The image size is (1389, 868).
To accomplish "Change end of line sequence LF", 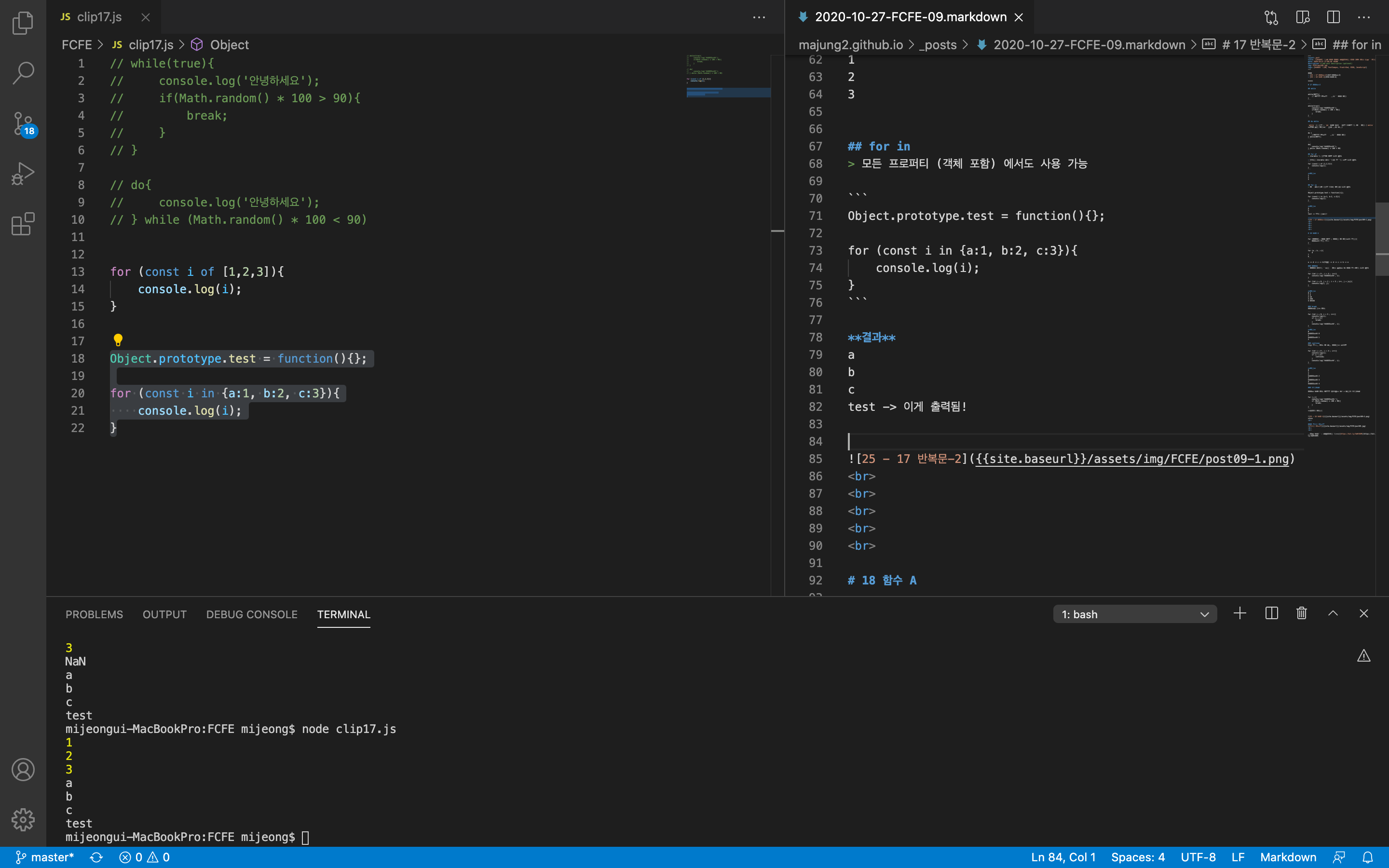I will [1238, 857].
